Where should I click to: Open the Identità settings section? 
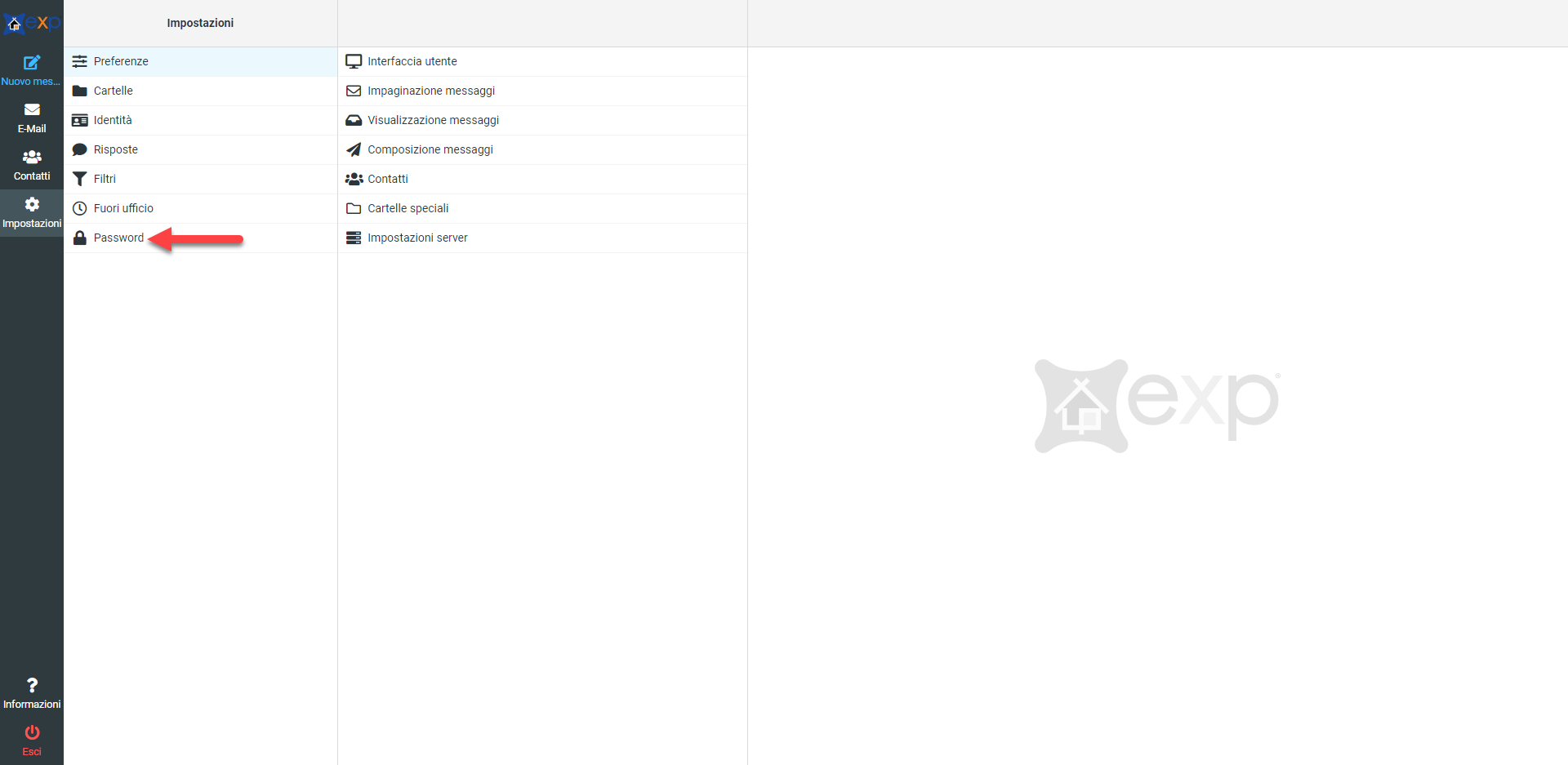200,120
